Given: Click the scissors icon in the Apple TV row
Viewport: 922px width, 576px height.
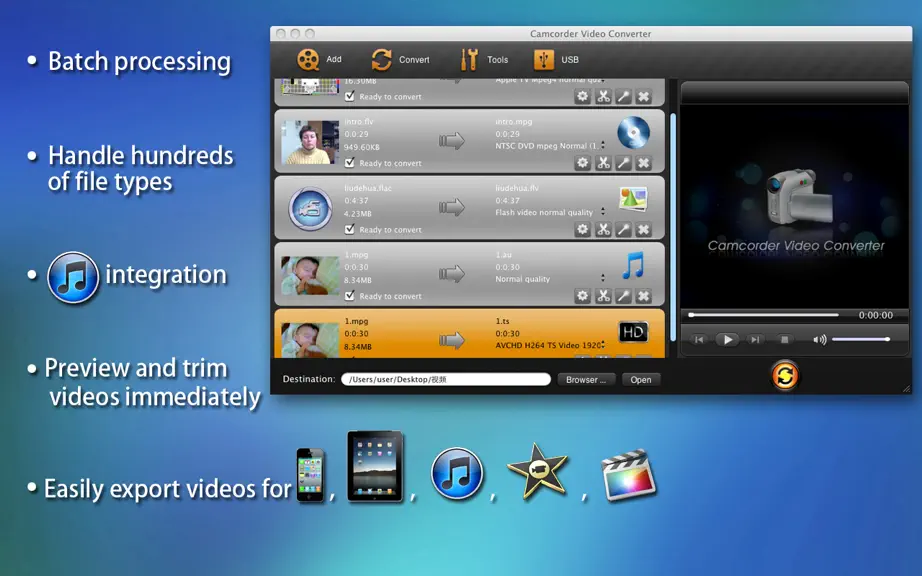Looking at the screenshot, I should pos(603,96).
